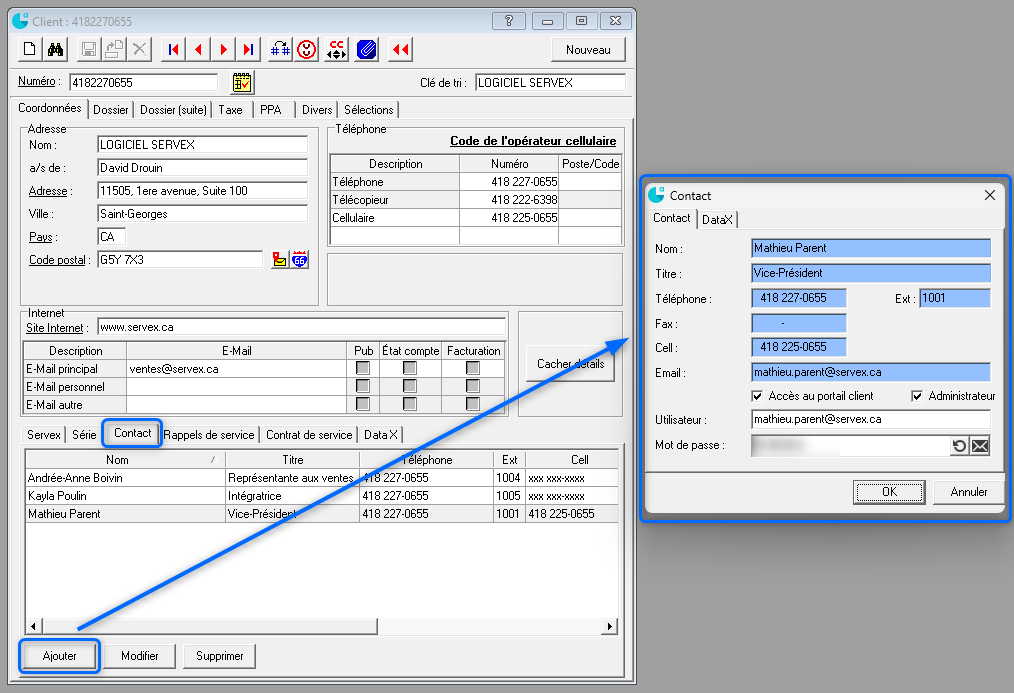Open the calendar icon next to Numéro
Image resolution: width=1014 pixels, height=693 pixels.
coord(242,82)
